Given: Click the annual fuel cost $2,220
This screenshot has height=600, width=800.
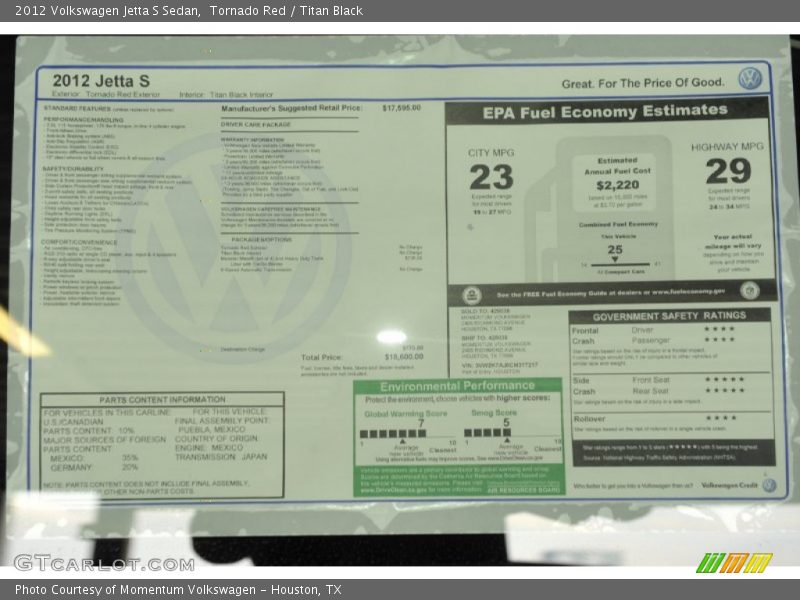Looking at the screenshot, I should 617,185.
